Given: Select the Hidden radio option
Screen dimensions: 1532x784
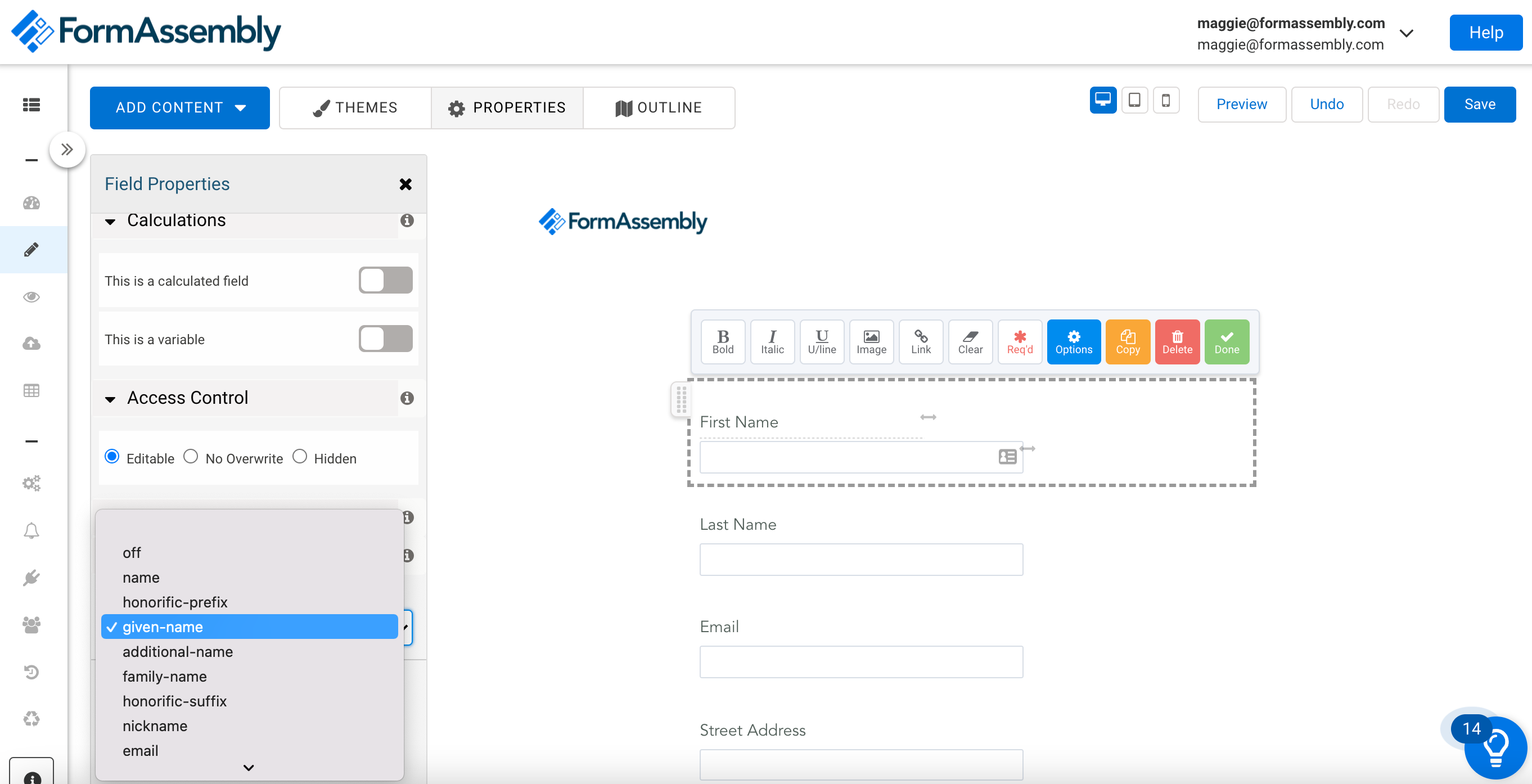Looking at the screenshot, I should click(x=300, y=456).
